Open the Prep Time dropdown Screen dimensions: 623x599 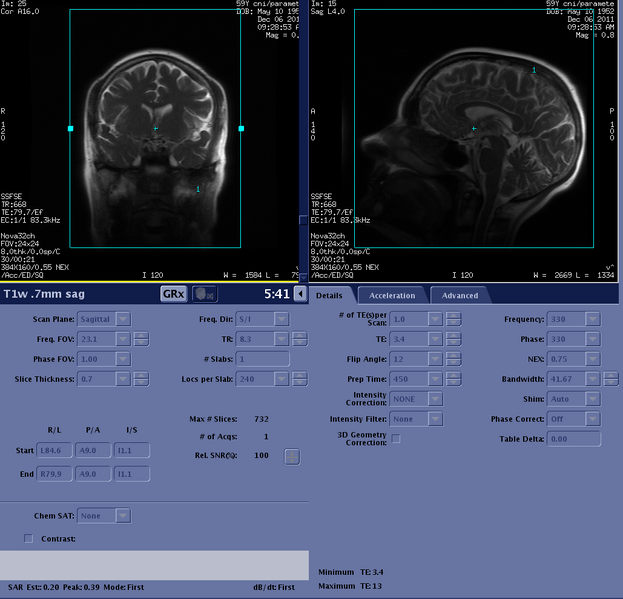435,379
